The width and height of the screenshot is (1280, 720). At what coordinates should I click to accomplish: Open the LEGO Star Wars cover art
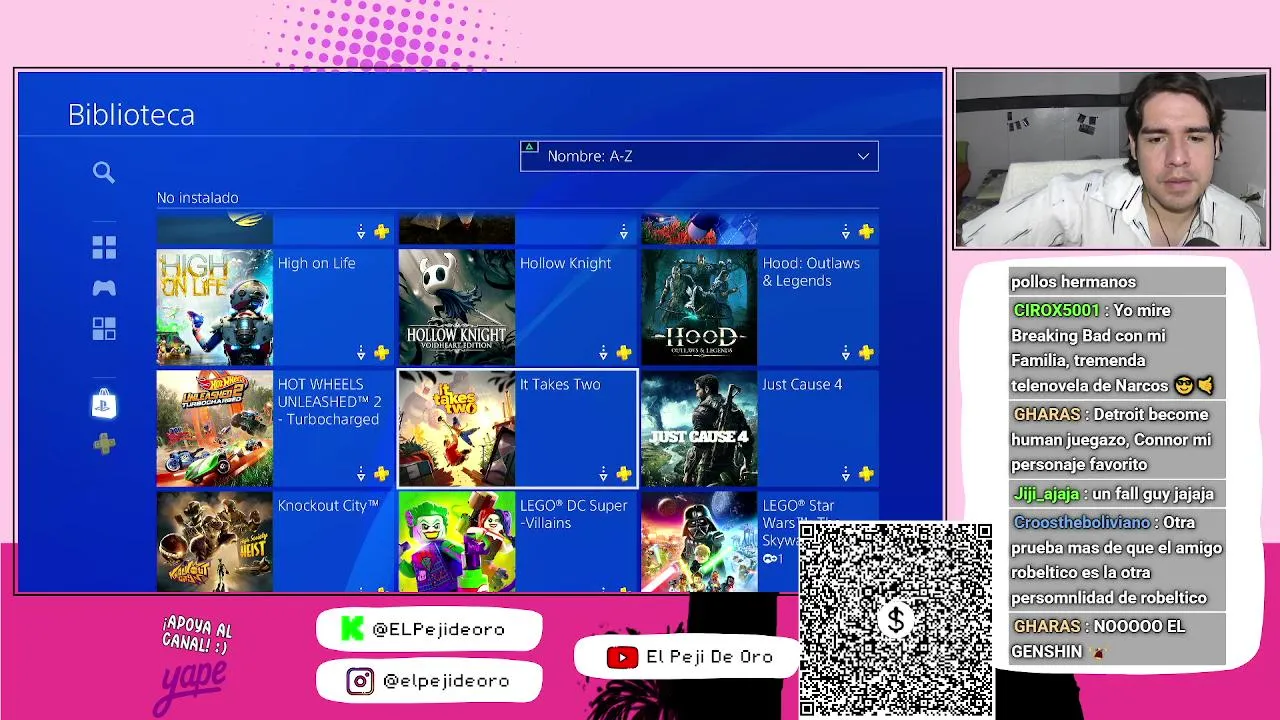point(699,542)
